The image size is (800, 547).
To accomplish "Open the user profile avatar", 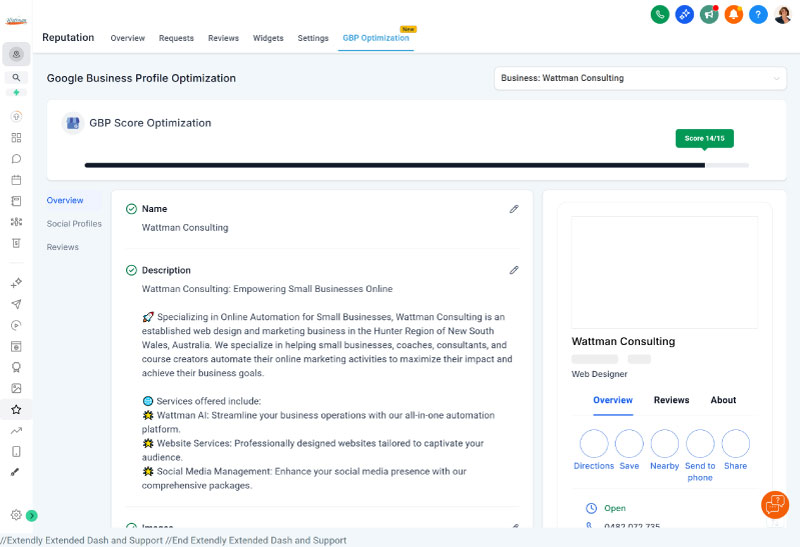I will pos(783,14).
